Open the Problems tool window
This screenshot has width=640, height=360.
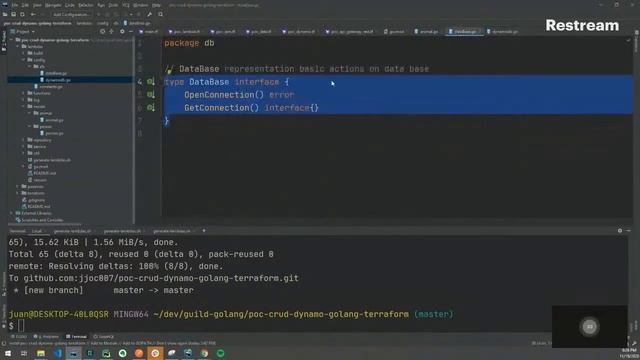46,337
